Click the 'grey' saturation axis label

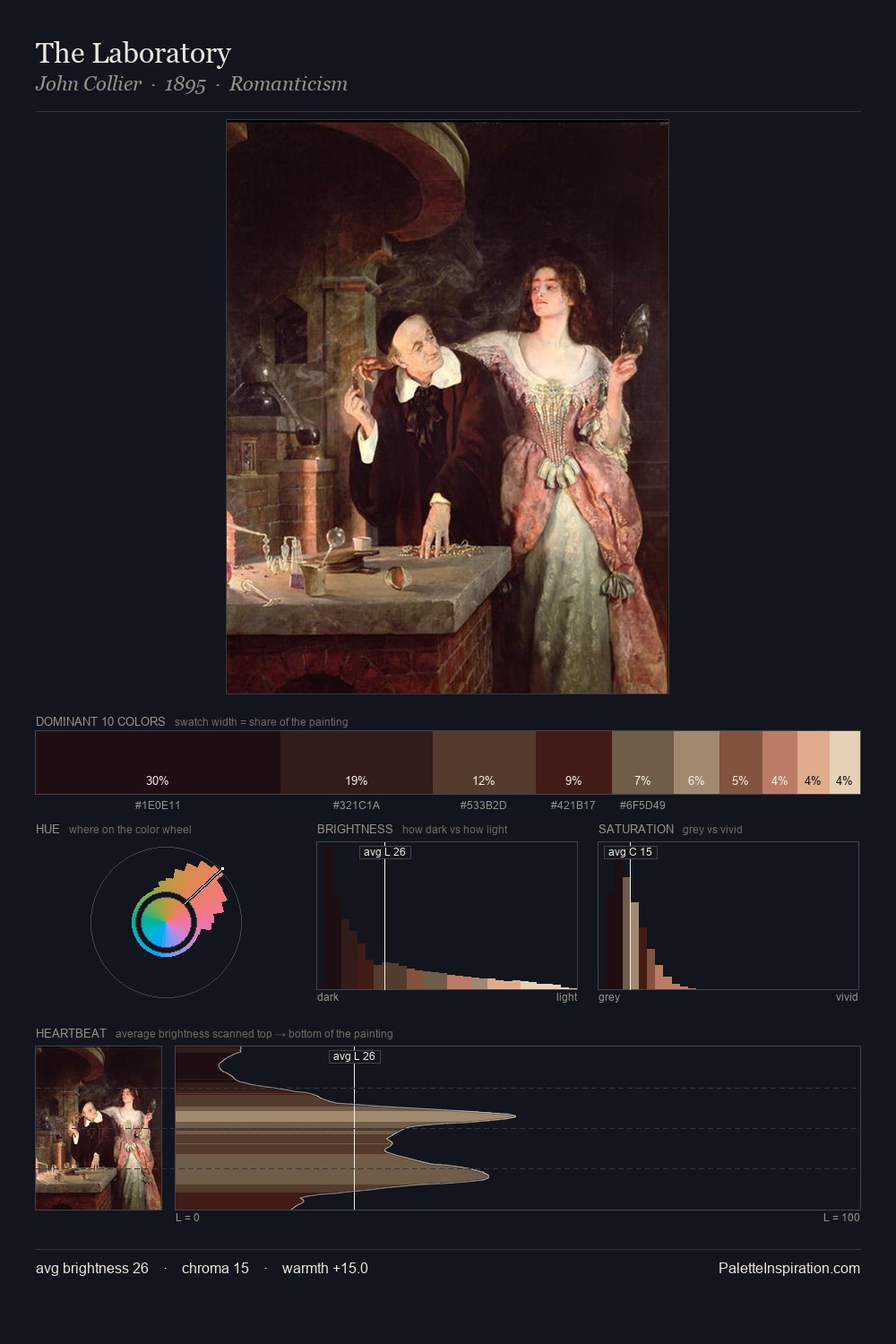pyautogui.click(x=609, y=997)
